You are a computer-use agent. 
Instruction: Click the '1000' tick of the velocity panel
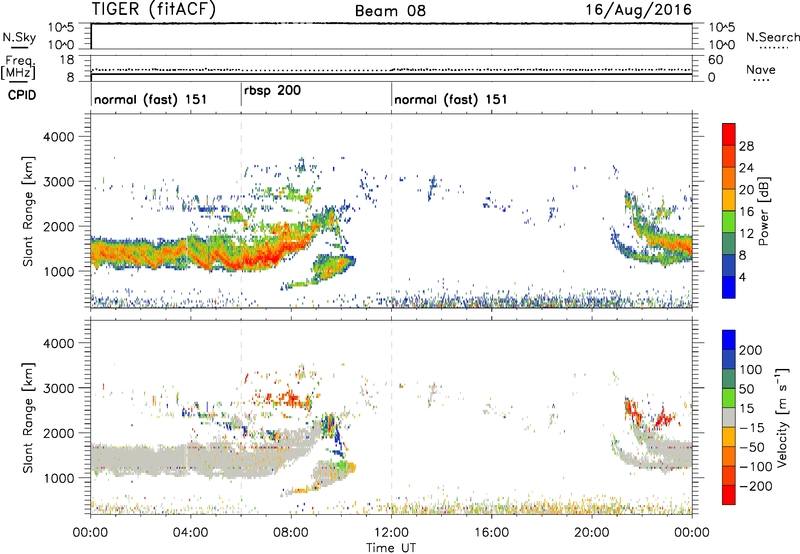(x=59, y=478)
